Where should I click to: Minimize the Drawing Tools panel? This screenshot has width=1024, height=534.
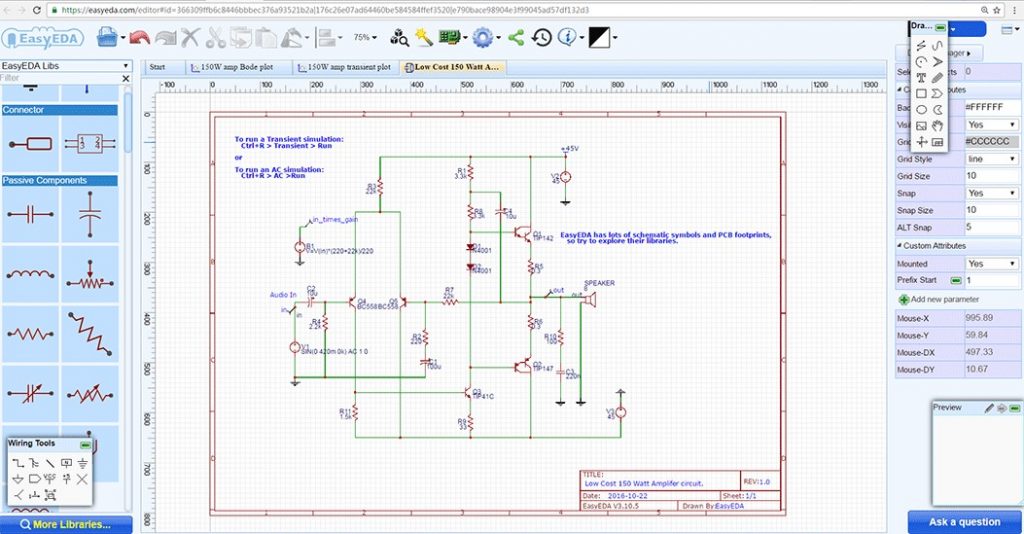tap(940, 27)
